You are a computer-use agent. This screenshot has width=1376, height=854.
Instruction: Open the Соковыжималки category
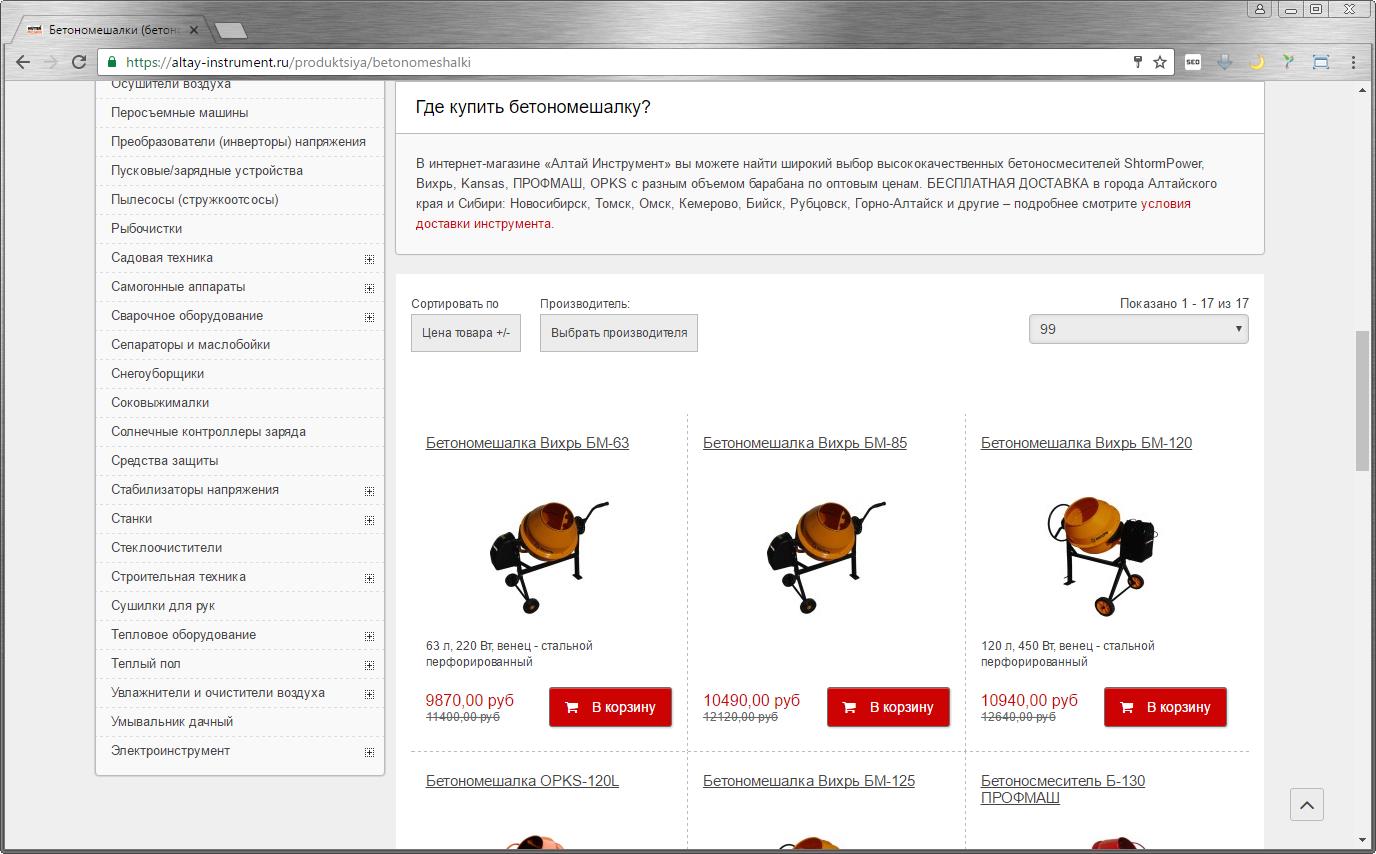pyautogui.click(x=160, y=403)
